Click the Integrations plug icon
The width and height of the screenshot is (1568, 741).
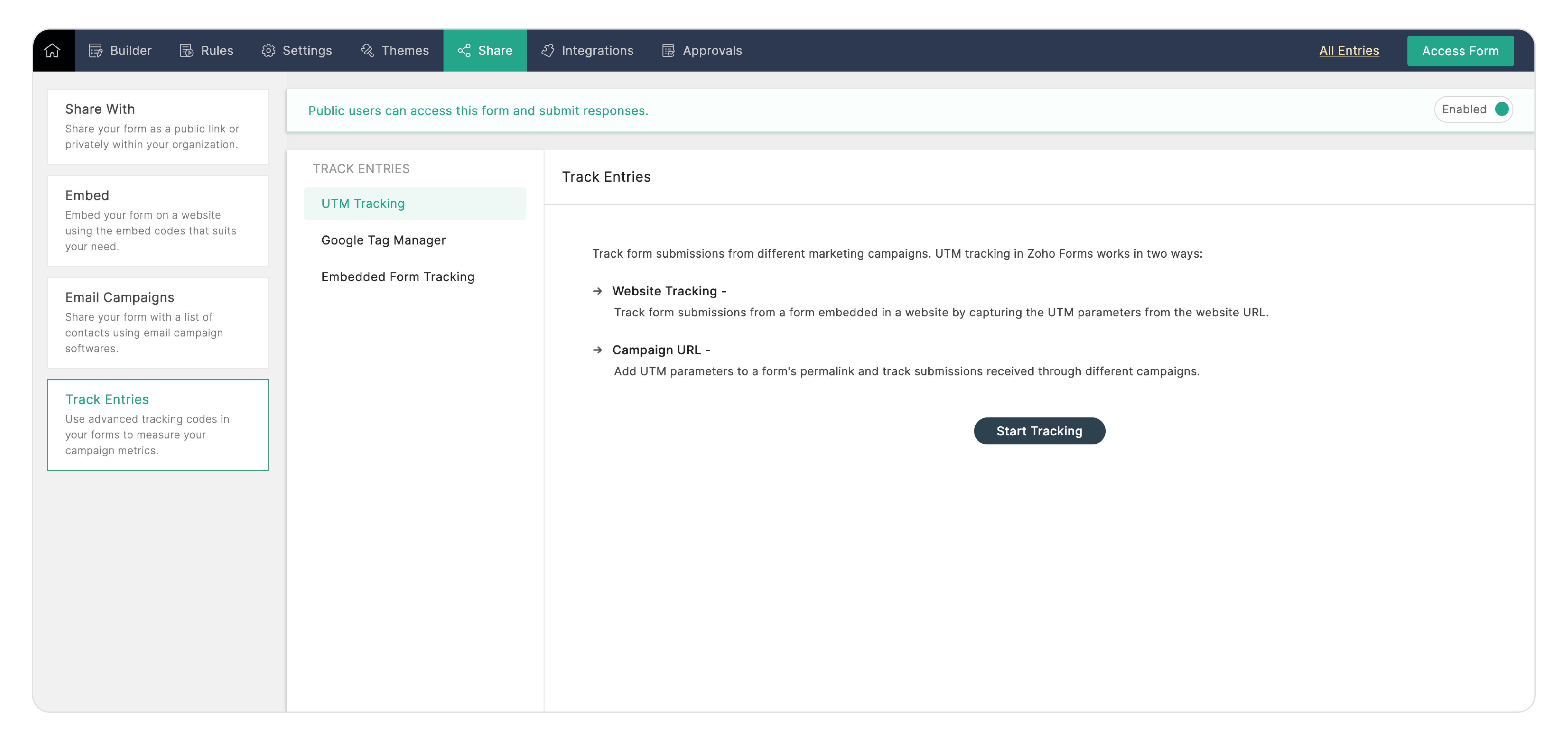(x=547, y=51)
